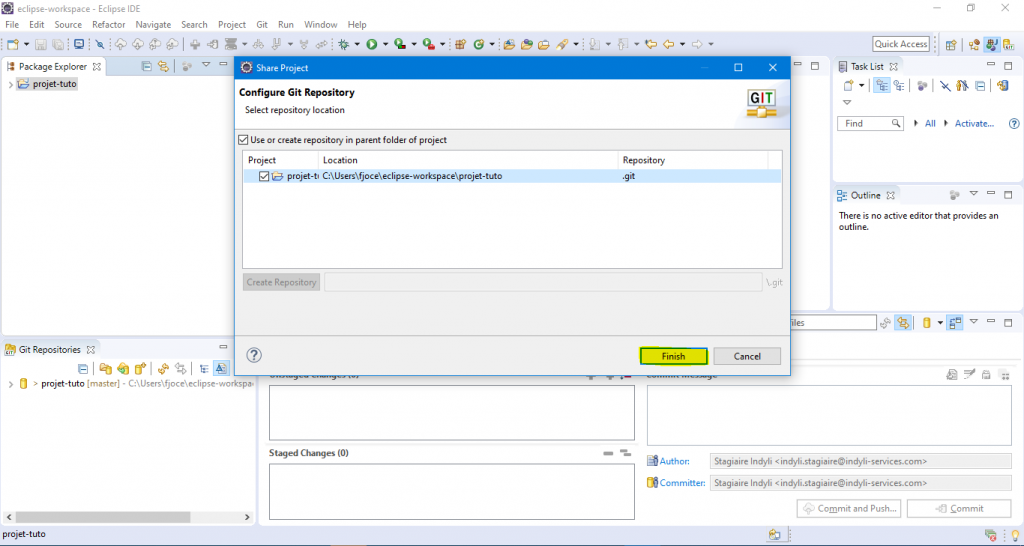This screenshot has width=1024, height=546.
Task: Click the Debug bug icon in toolbar
Action: (344, 44)
